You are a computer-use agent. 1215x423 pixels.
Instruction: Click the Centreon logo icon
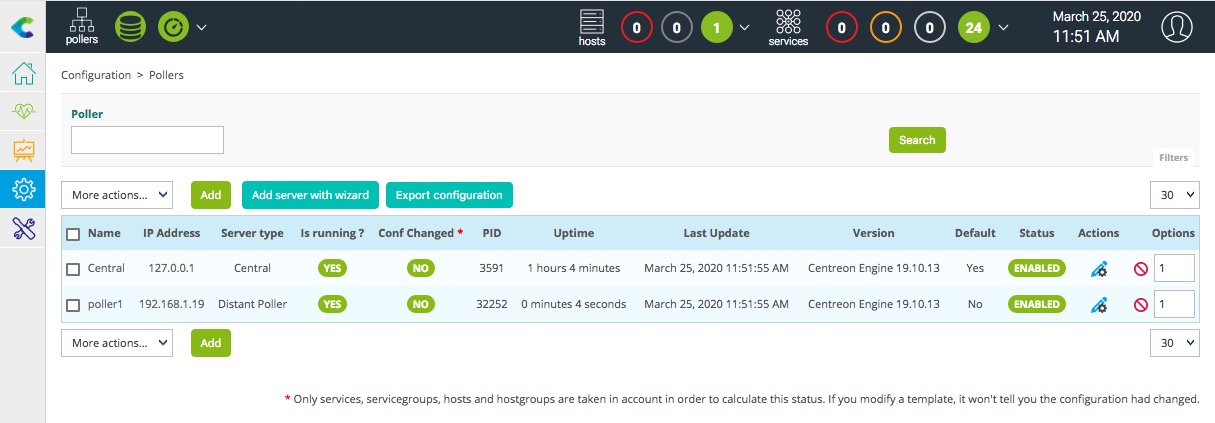[22, 27]
